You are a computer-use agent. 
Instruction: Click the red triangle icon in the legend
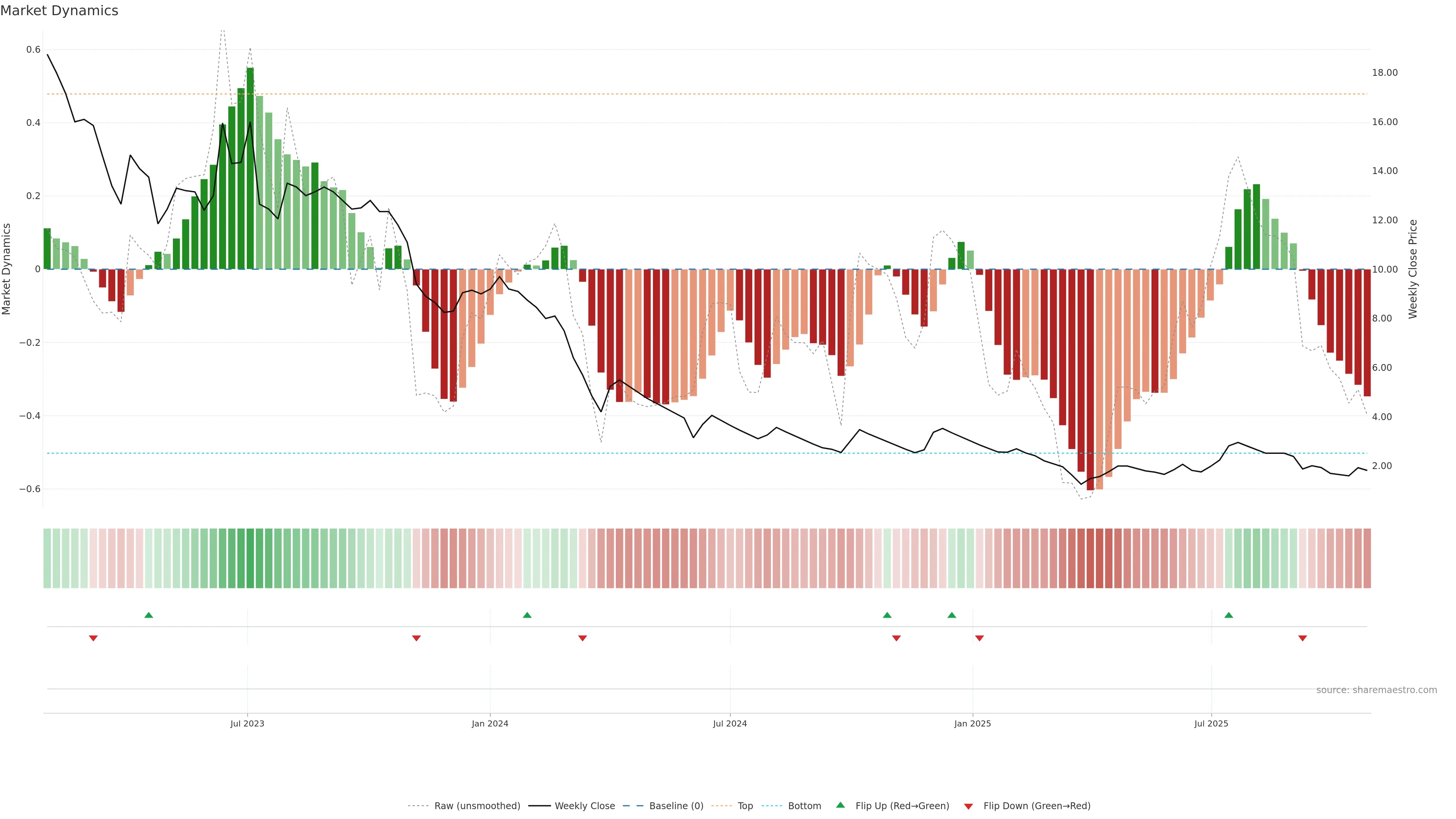click(968, 806)
